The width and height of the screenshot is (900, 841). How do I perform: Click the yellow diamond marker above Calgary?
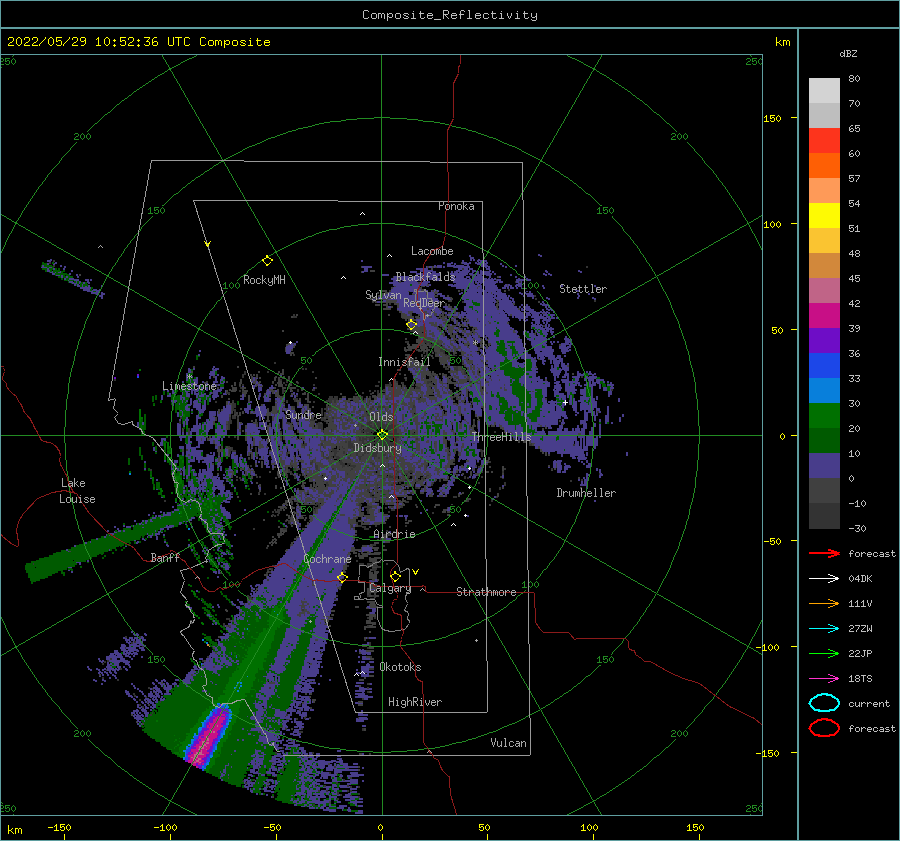click(x=395, y=576)
